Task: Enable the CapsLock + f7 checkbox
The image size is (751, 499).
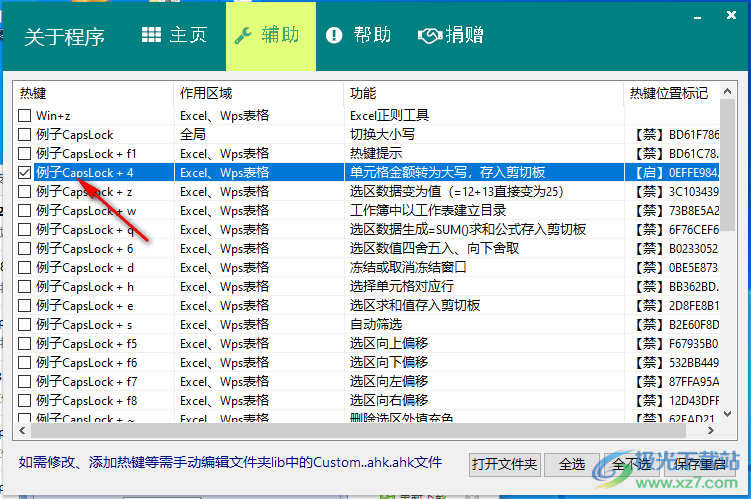Action: click(x=24, y=382)
